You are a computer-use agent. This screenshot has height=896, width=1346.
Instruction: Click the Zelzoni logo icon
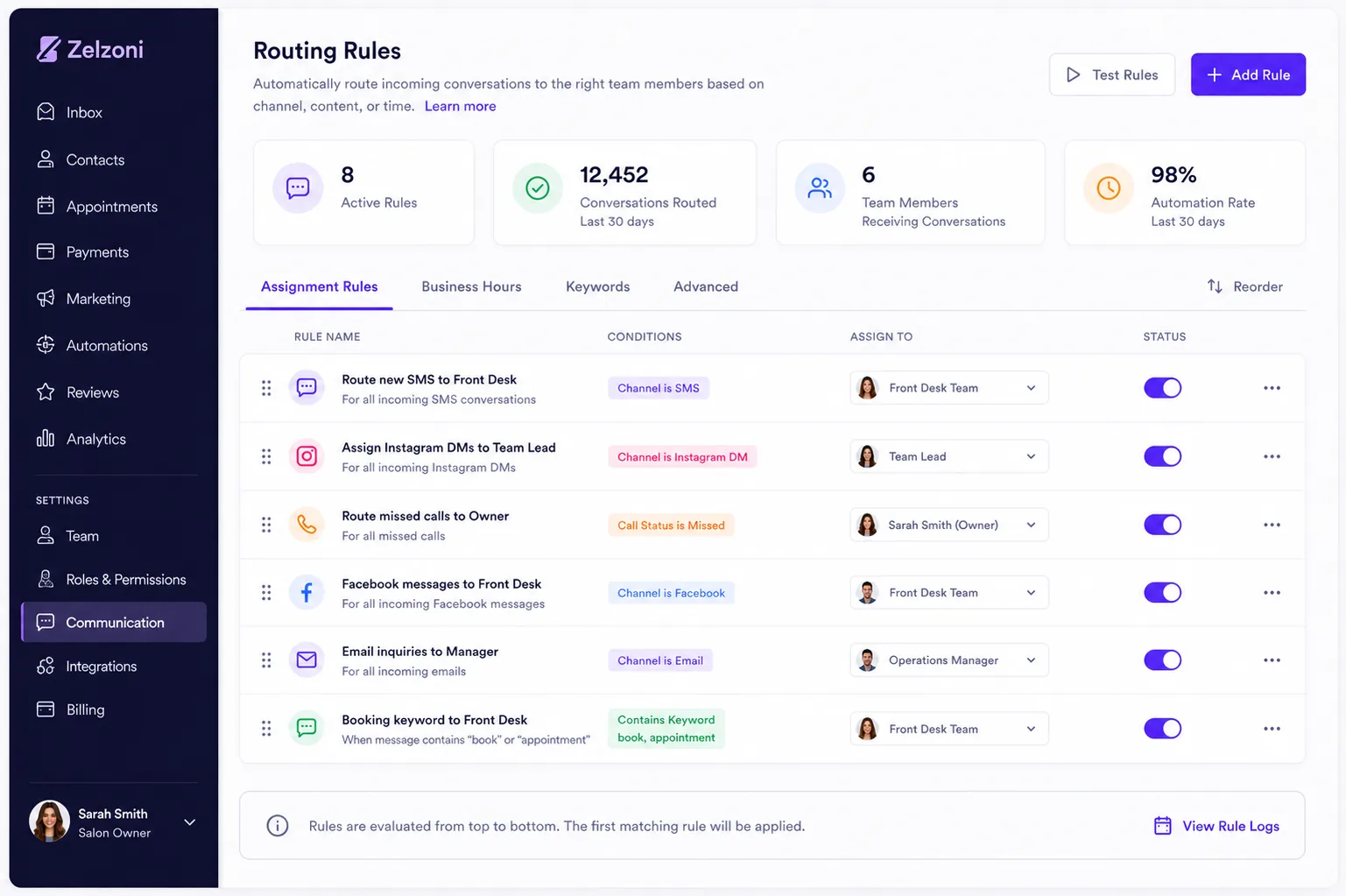click(x=48, y=49)
